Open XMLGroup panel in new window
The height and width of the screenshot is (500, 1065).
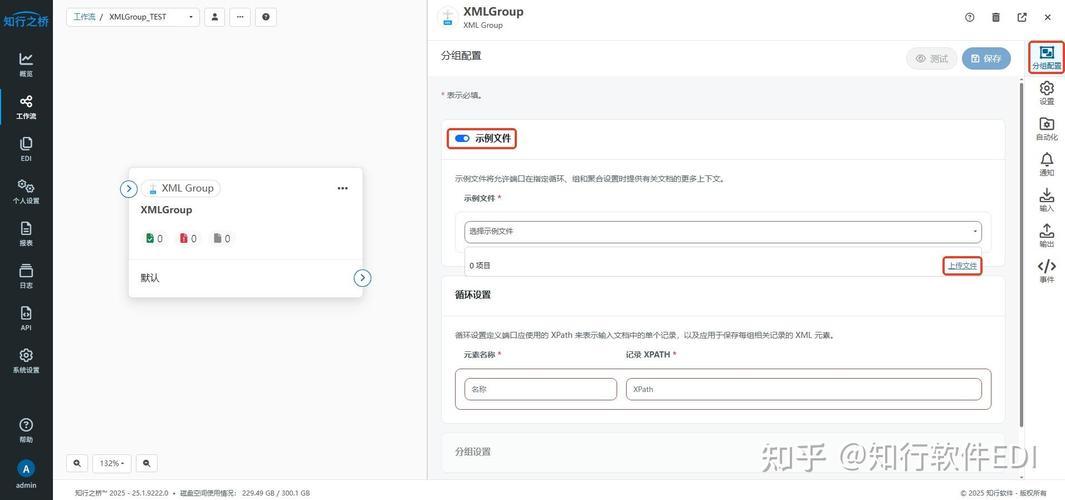(x=1022, y=18)
